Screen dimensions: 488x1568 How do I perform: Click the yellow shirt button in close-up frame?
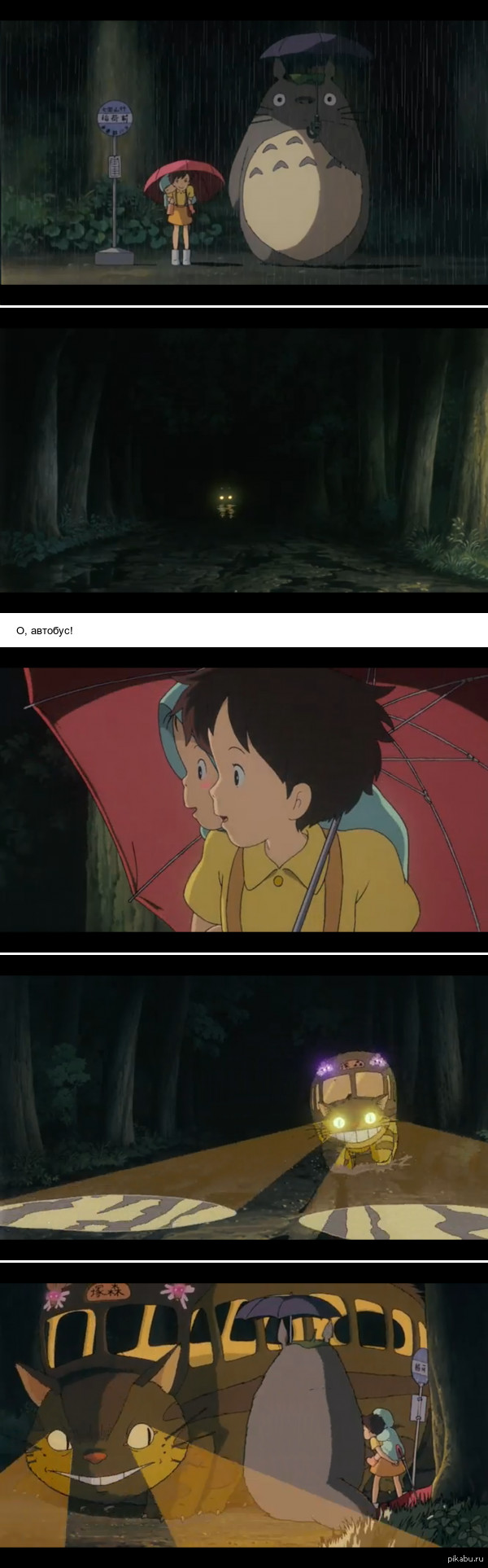point(279,880)
